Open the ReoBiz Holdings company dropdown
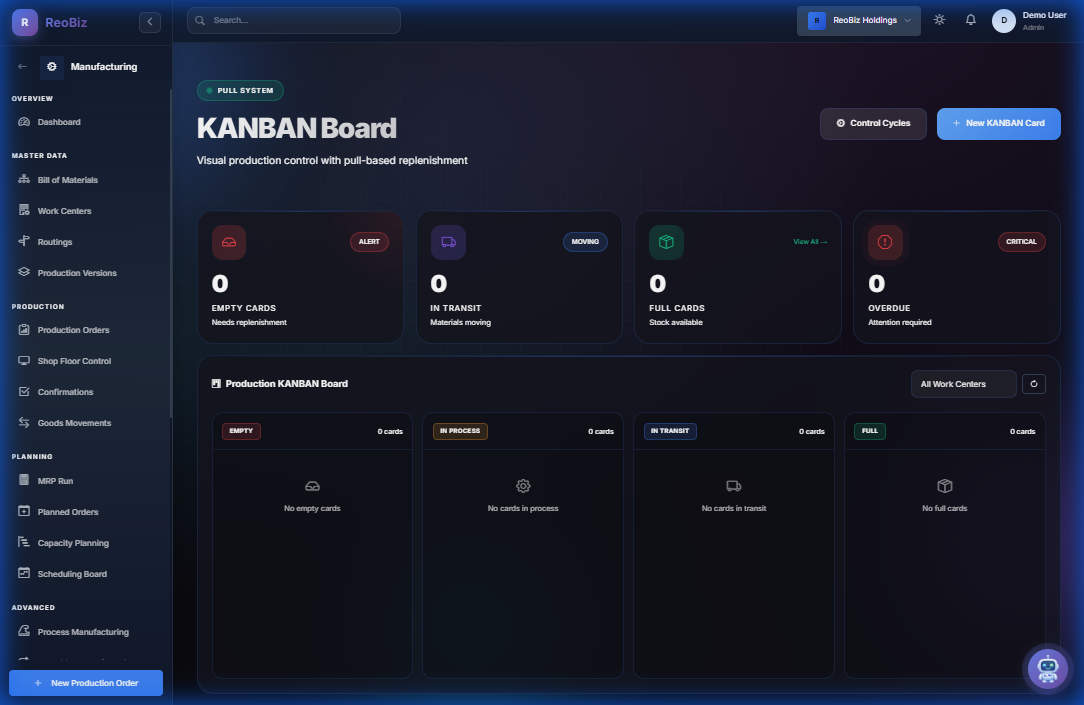The width and height of the screenshot is (1084, 705). (858, 19)
